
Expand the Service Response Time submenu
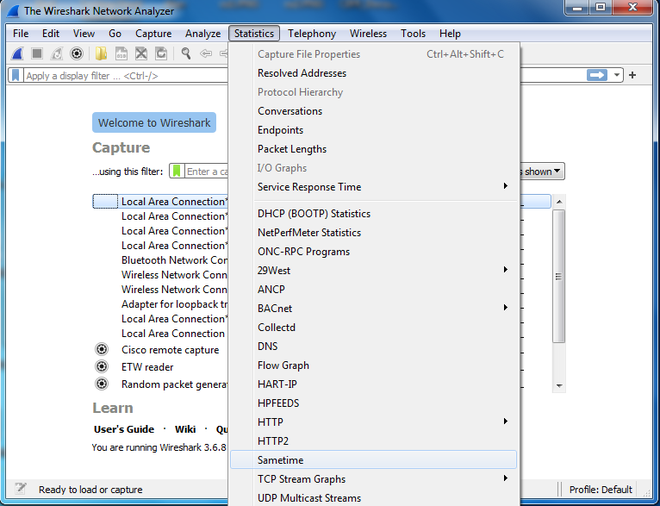(x=373, y=186)
